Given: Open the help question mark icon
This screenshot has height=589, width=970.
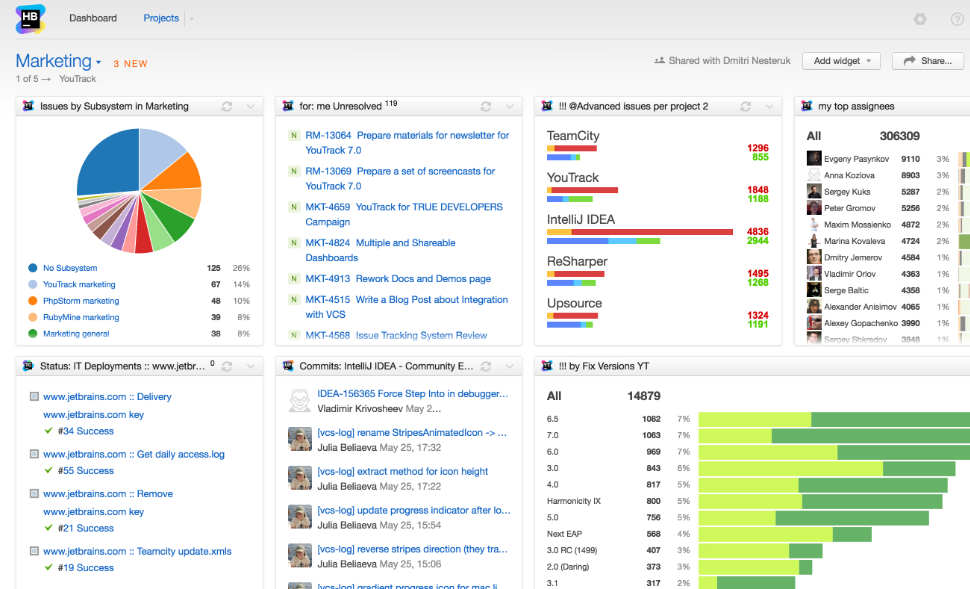Looking at the screenshot, I should [957, 19].
